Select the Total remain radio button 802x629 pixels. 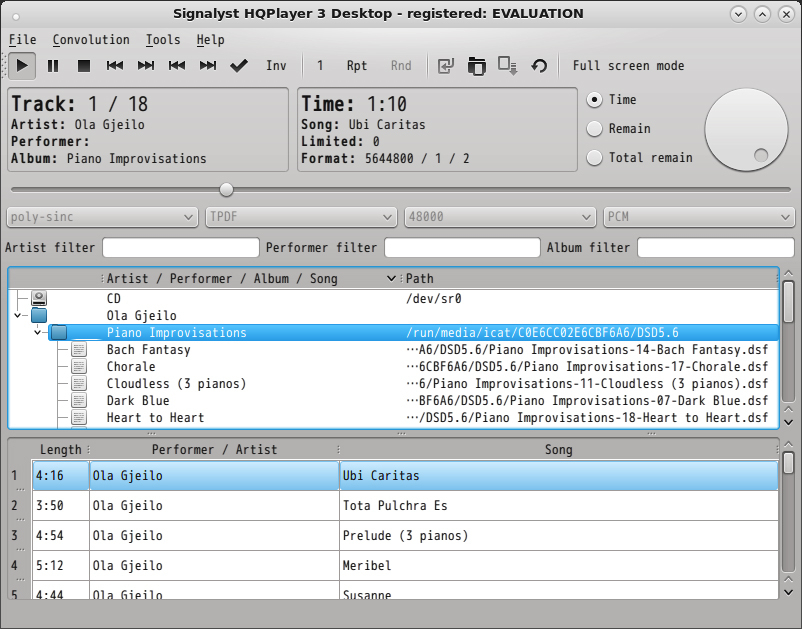click(594, 158)
